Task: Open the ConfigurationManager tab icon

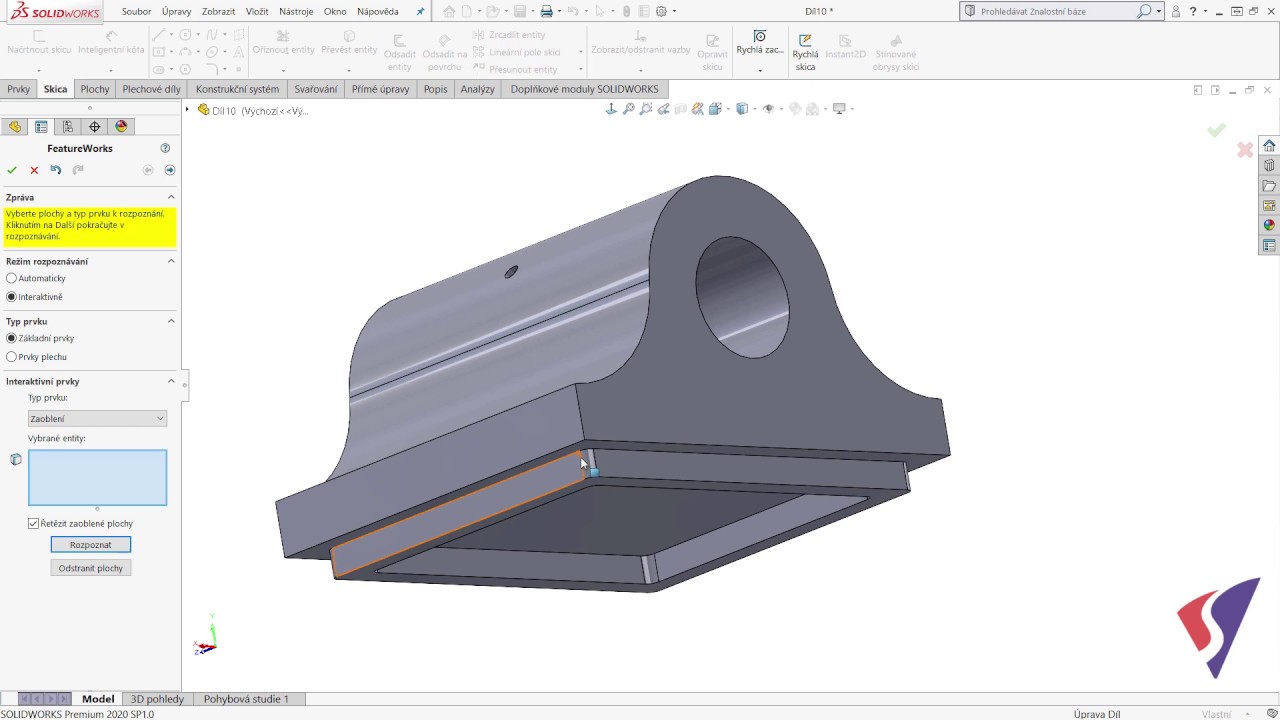Action: [x=68, y=127]
